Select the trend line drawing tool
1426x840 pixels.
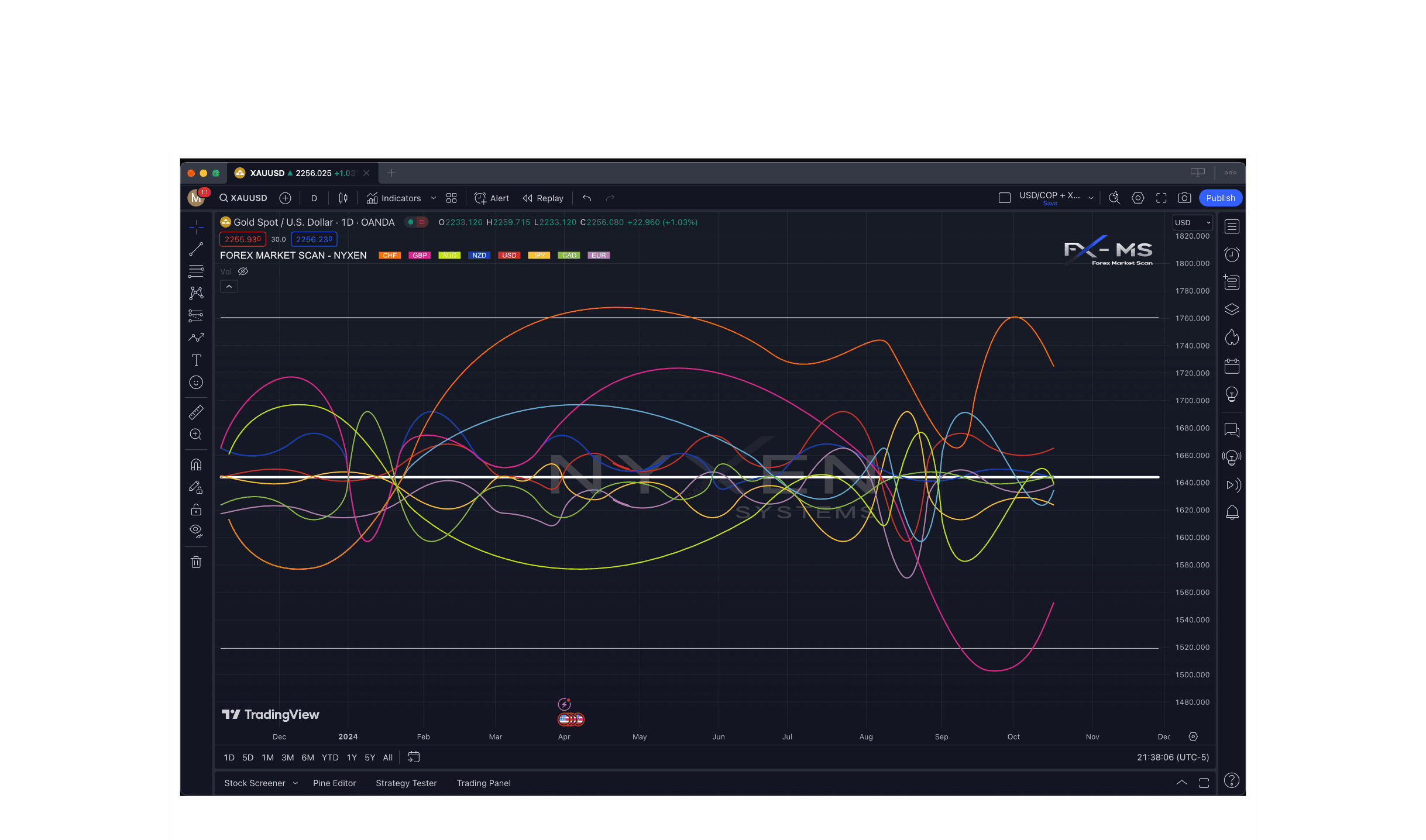[196, 249]
